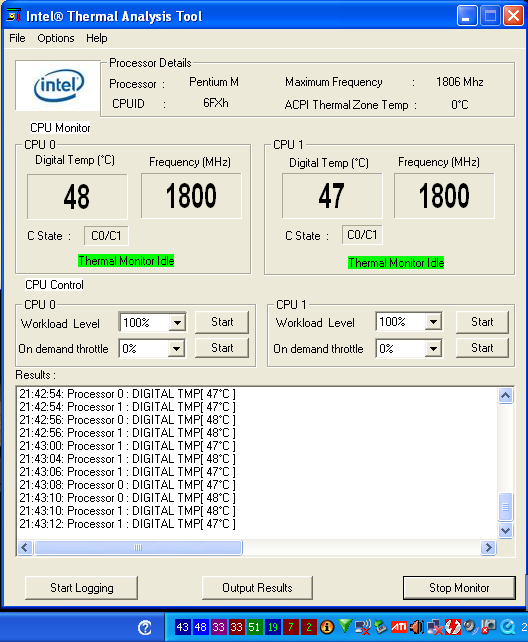Click the app icon in title bar
The image size is (528, 642).
click(x=14, y=16)
